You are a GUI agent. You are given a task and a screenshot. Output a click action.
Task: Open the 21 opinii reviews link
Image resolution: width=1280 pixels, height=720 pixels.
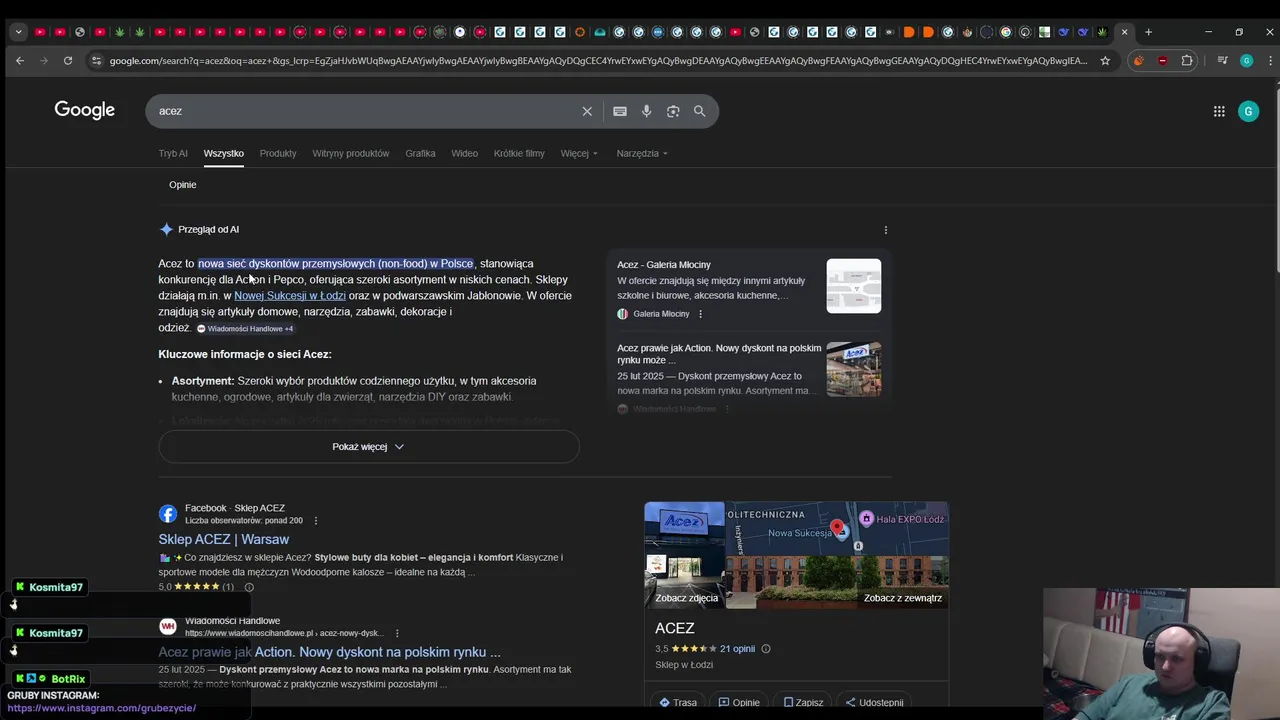(x=737, y=649)
